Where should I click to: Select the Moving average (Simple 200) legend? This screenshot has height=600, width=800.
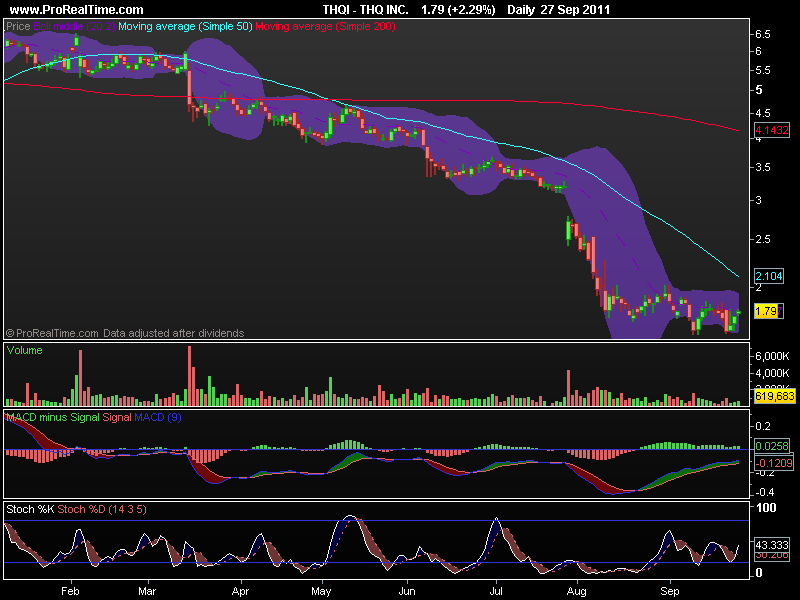pyautogui.click(x=325, y=26)
